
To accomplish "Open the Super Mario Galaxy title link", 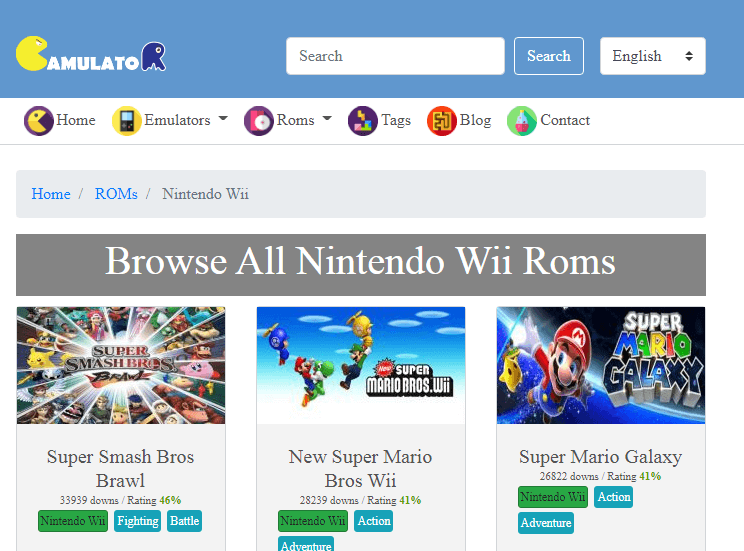I will (601, 457).
